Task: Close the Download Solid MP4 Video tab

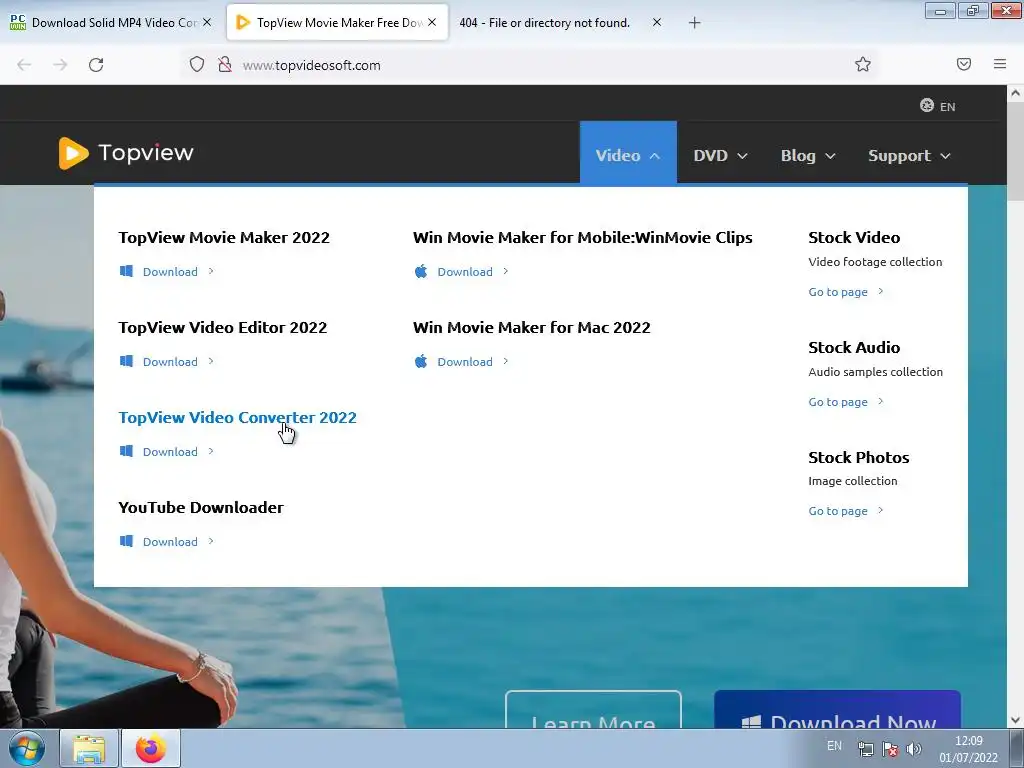Action: (x=207, y=22)
